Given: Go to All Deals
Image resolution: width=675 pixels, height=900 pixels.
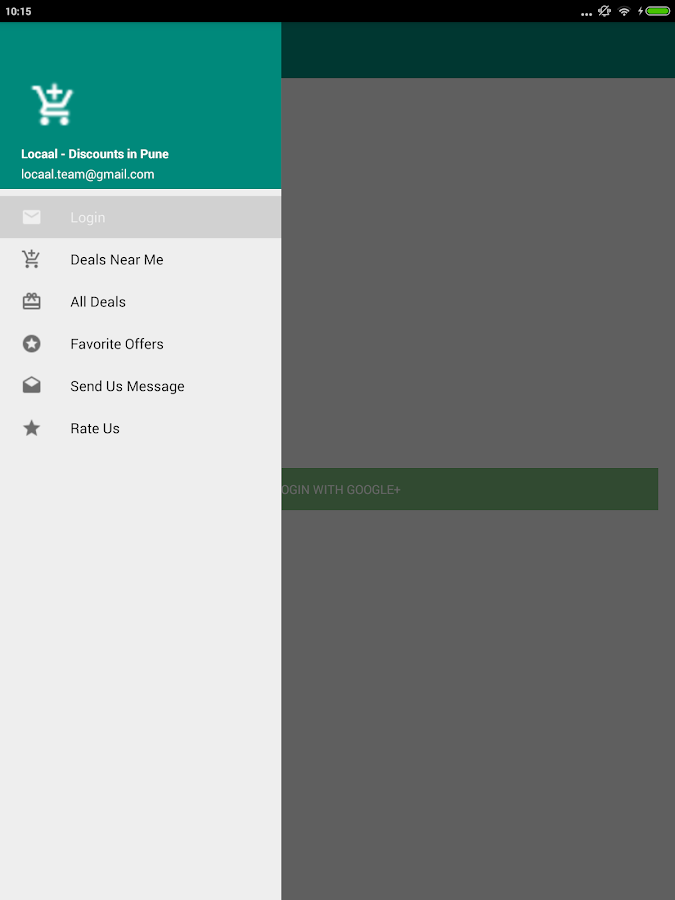Looking at the screenshot, I should [141, 302].
